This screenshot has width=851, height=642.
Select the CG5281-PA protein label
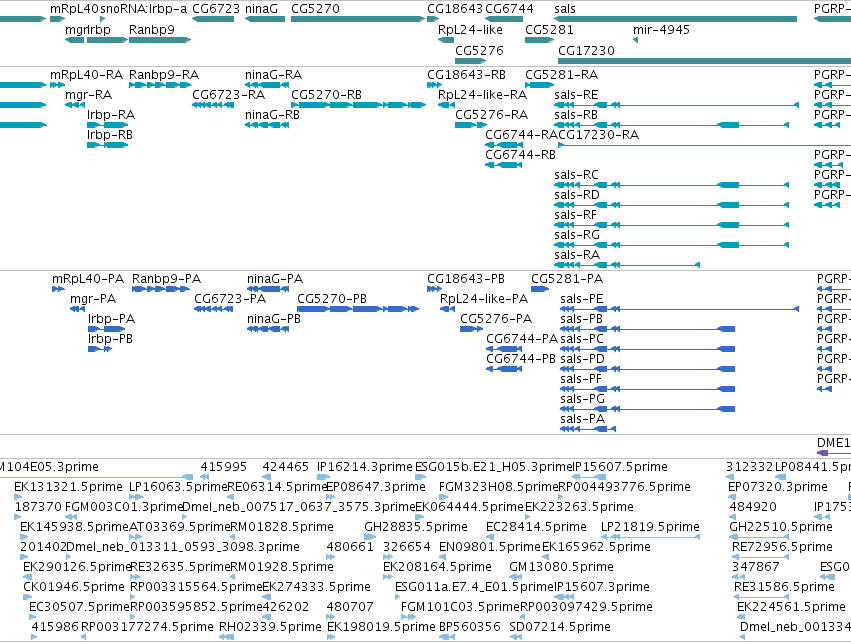point(567,279)
